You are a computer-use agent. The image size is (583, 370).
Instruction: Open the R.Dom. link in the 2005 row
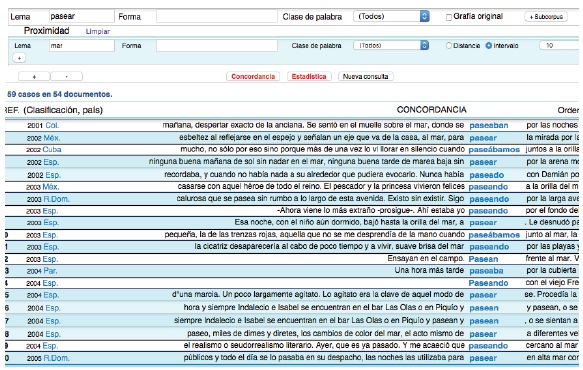point(57,358)
